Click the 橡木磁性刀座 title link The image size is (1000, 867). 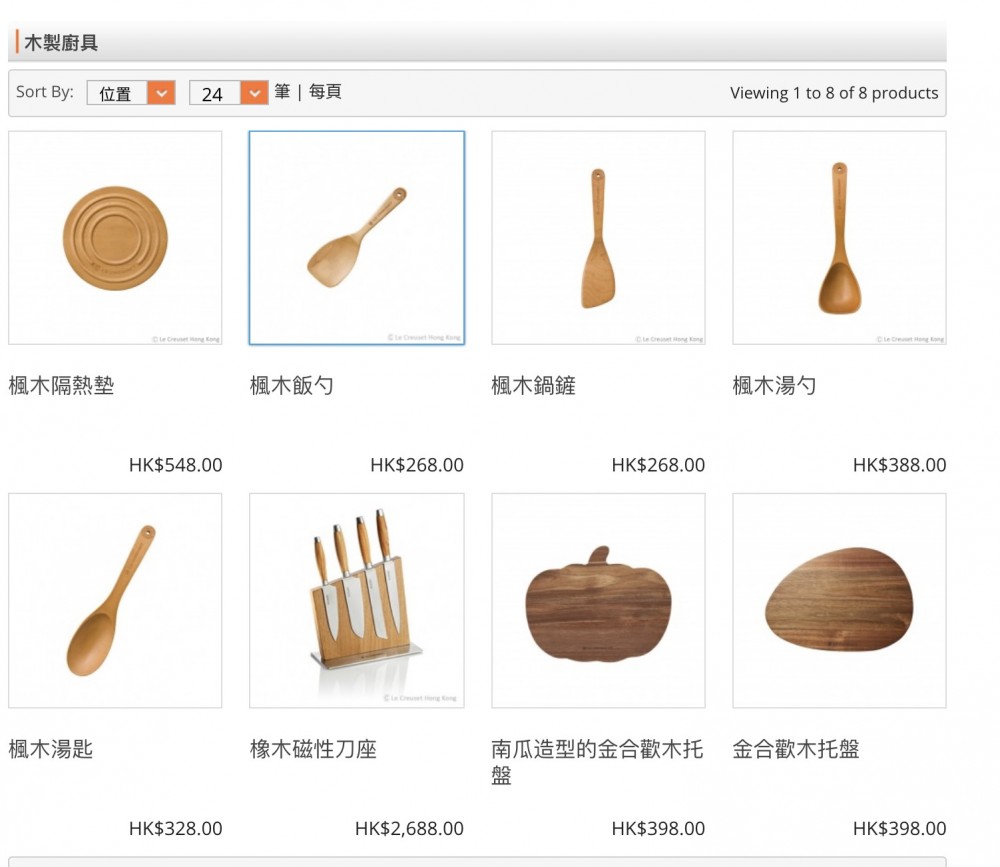(313, 749)
